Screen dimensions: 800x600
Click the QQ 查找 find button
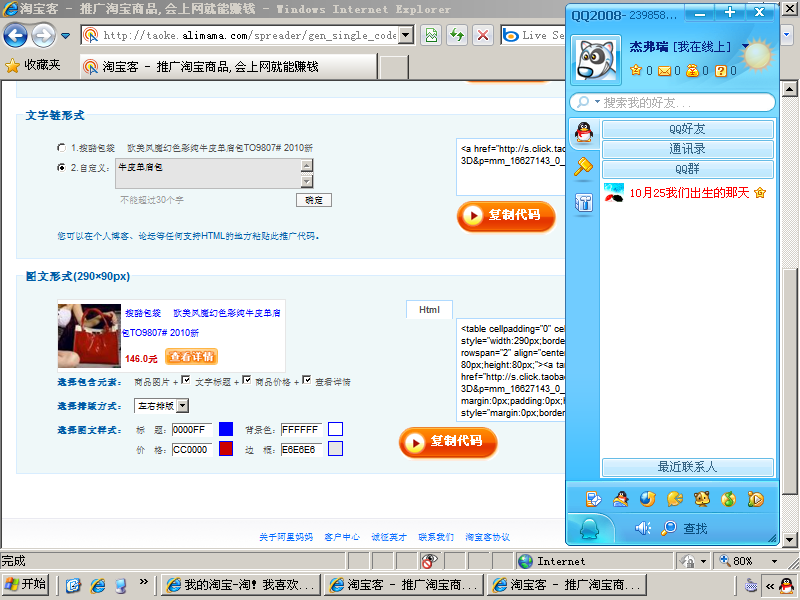coord(684,528)
